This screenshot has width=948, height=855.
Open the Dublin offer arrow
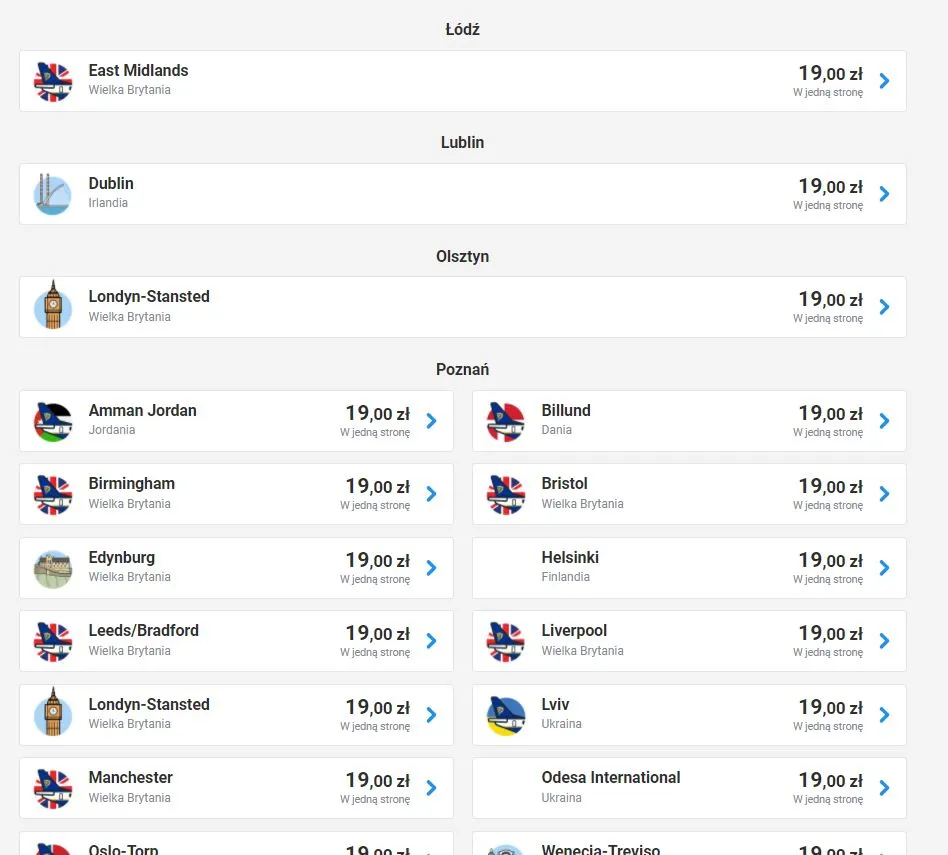coord(884,194)
